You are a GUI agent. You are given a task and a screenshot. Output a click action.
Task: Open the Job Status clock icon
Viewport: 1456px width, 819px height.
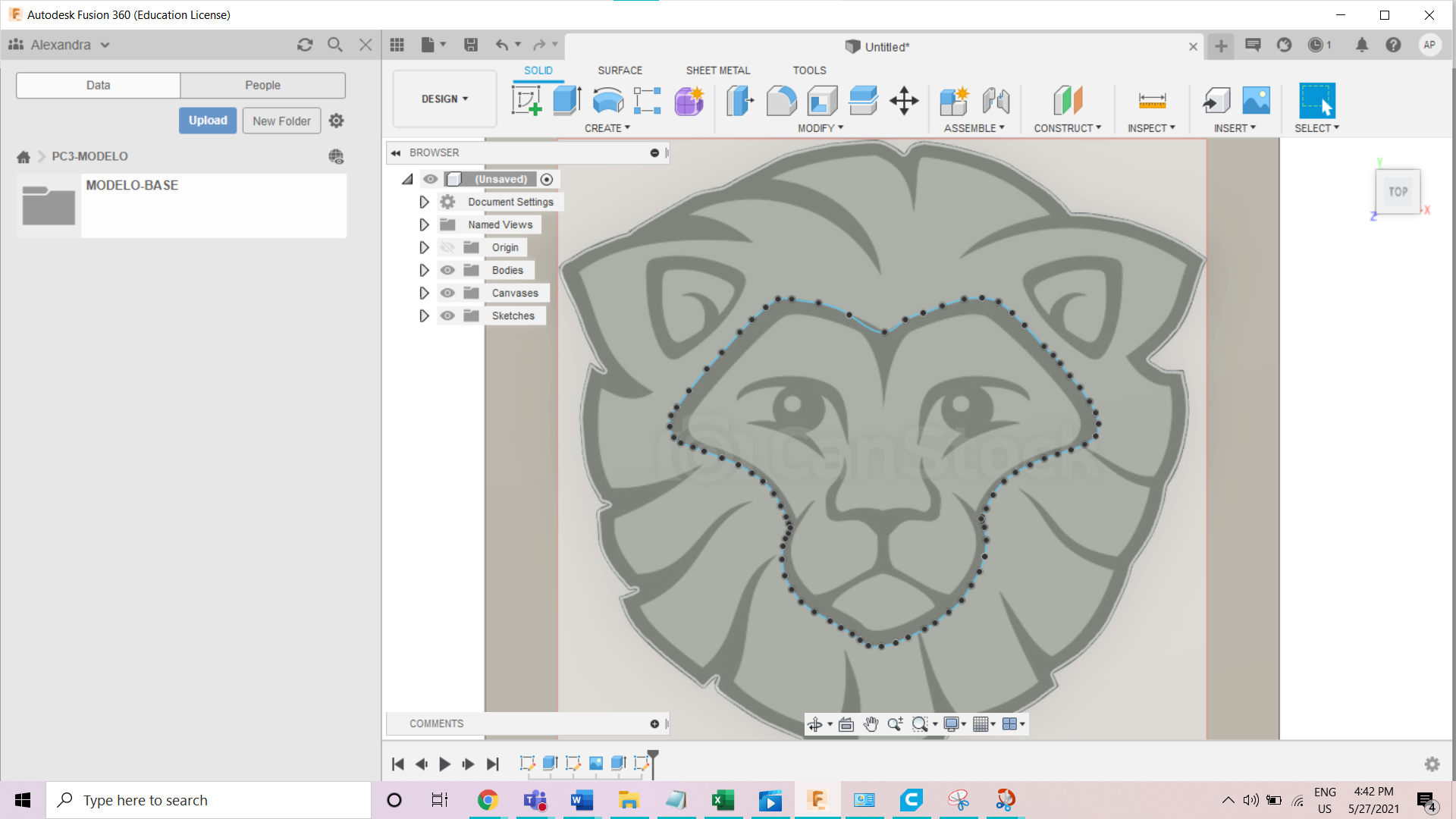pyautogui.click(x=1316, y=45)
